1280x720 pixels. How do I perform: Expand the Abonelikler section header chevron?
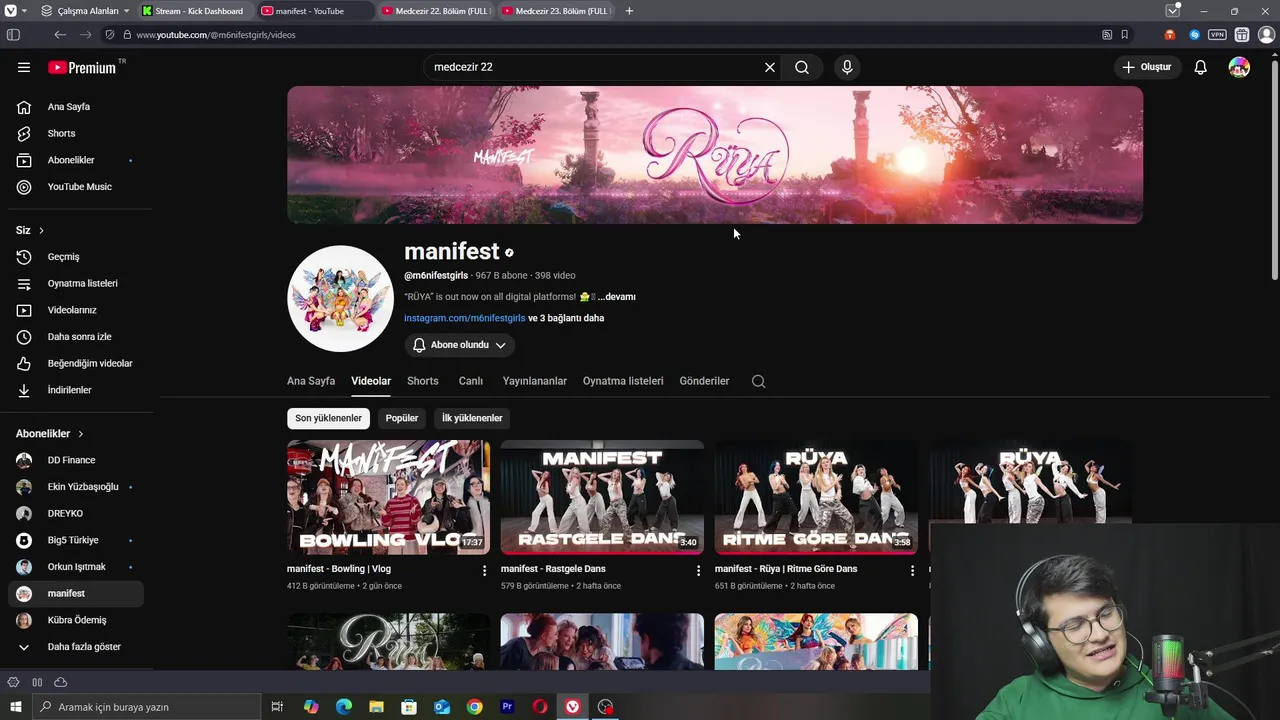[x=81, y=434]
